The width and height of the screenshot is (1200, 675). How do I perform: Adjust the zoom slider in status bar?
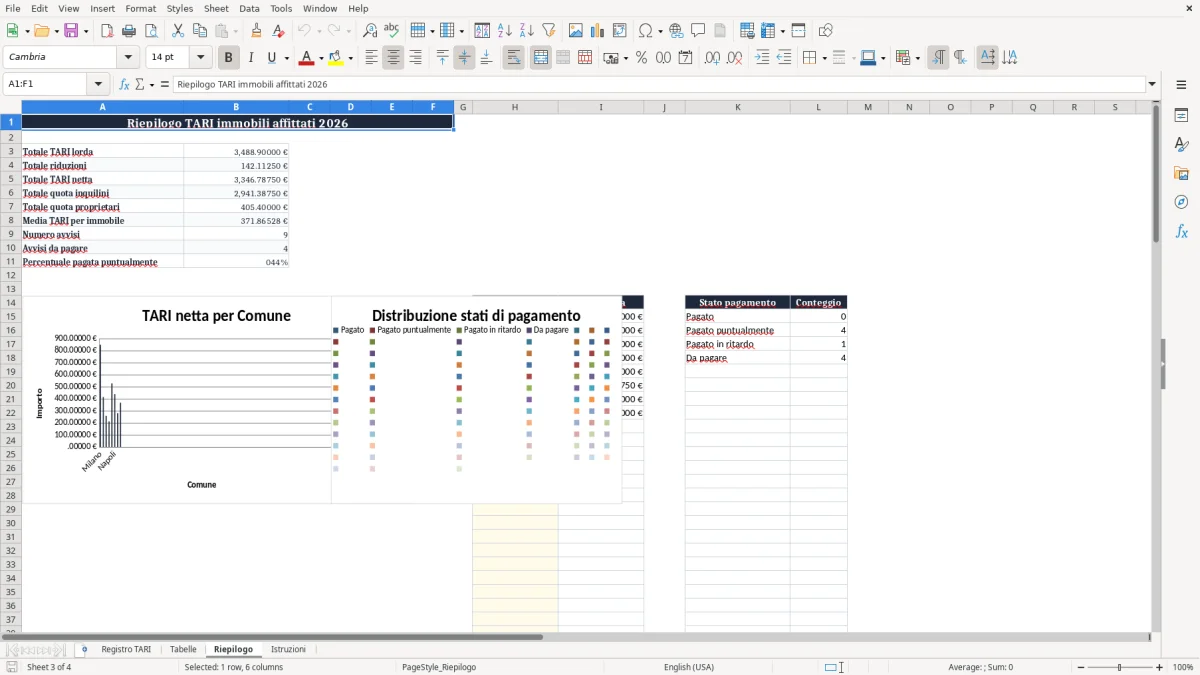1120,667
